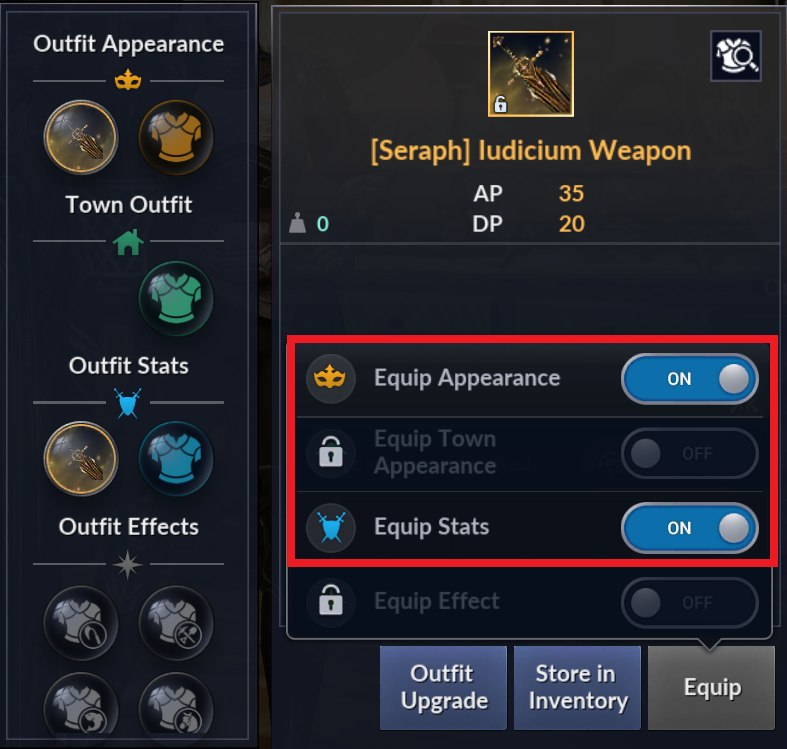Click the outfit preview icon top-right
The width and height of the screenshot is (787, 749).
click(735, 55)
